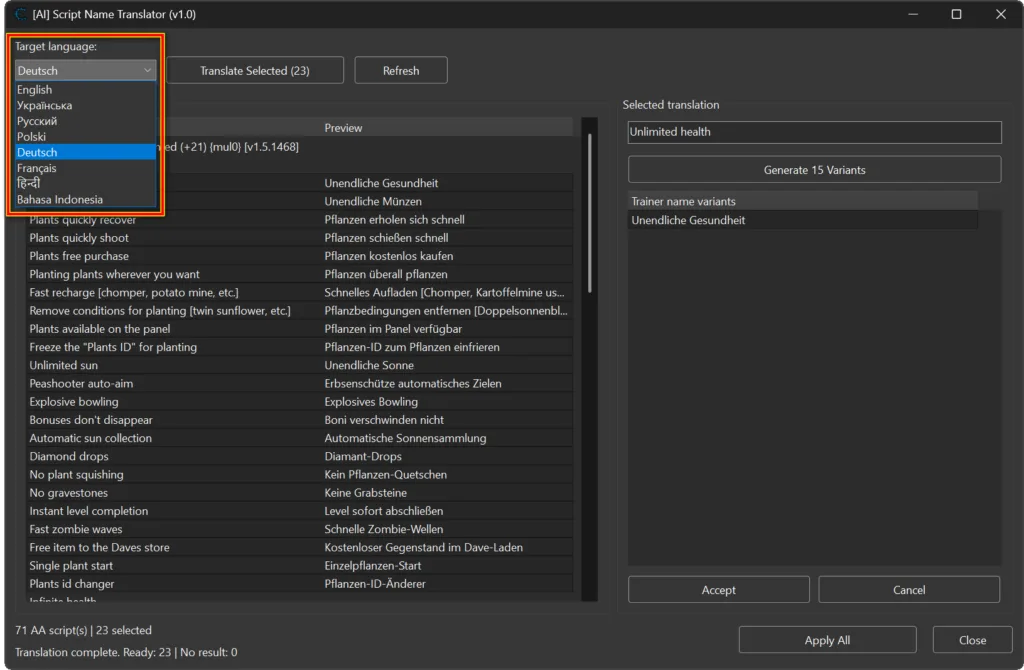Select the Plants quickly shoot row
Image resolution: width=1024 pixels, height=670 pixels.
(300, 238)
